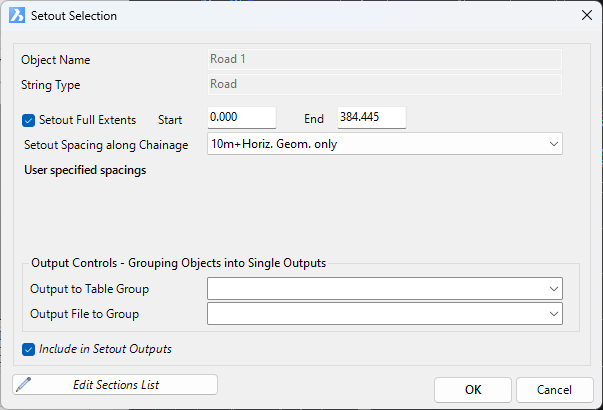The height and width of the screenshot is (410, 603).
Task: Dismiss the dialog using the Cancel button
Action: [x=554, y=390]
